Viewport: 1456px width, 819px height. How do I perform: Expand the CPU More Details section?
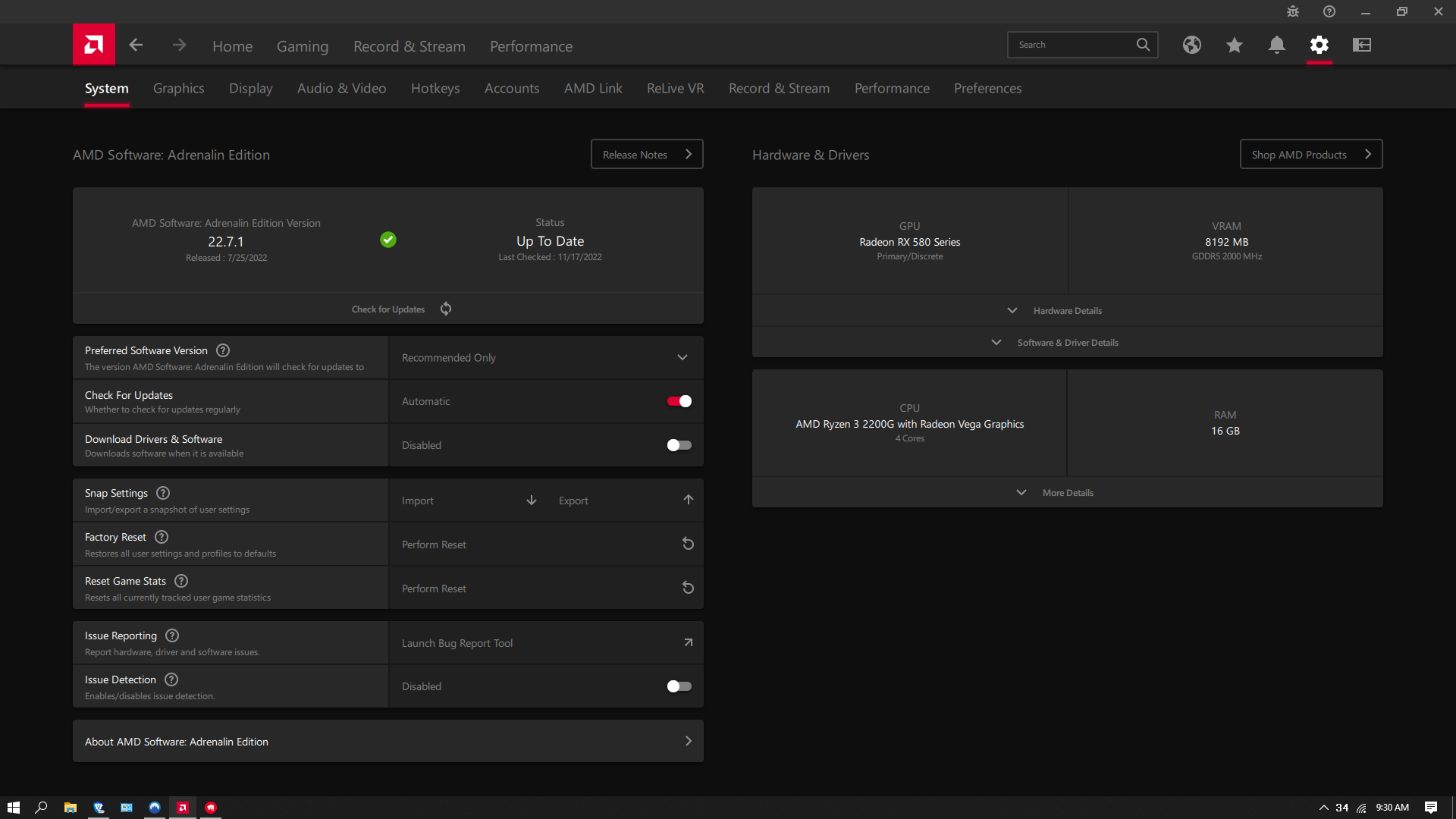coord(1067,492)
